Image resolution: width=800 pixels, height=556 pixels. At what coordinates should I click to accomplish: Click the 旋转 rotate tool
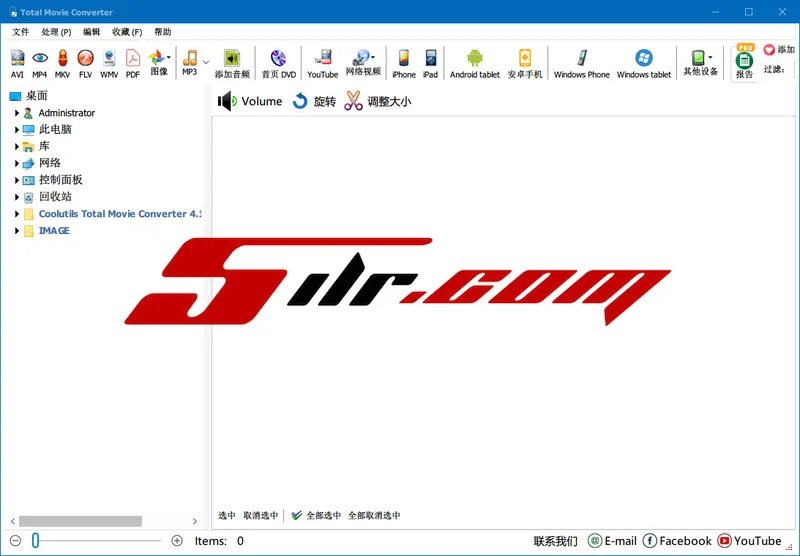[x=314, y=101]
